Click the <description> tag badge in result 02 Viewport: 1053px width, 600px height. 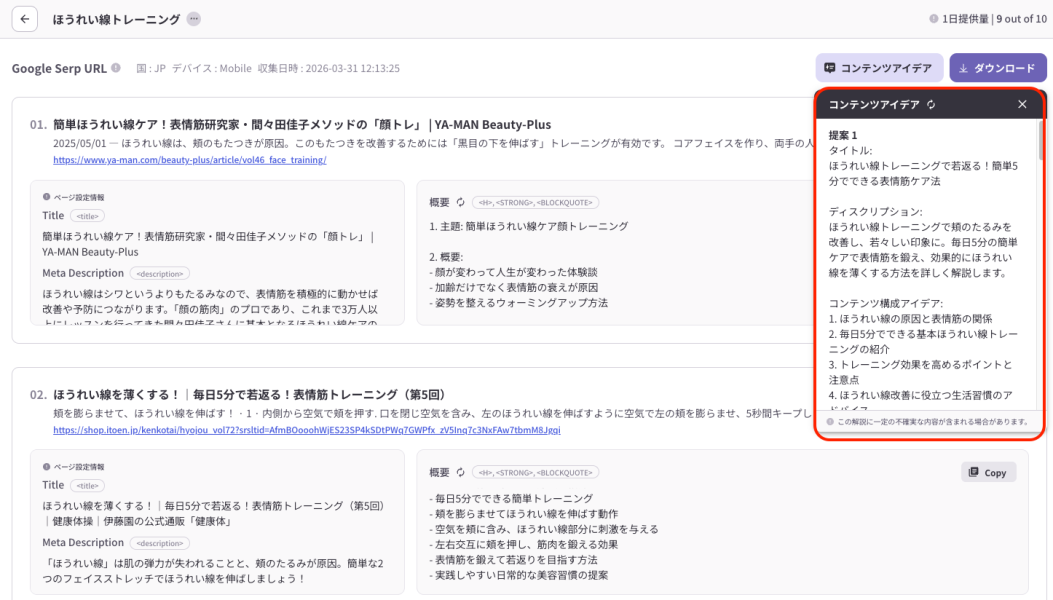[159, 543]
